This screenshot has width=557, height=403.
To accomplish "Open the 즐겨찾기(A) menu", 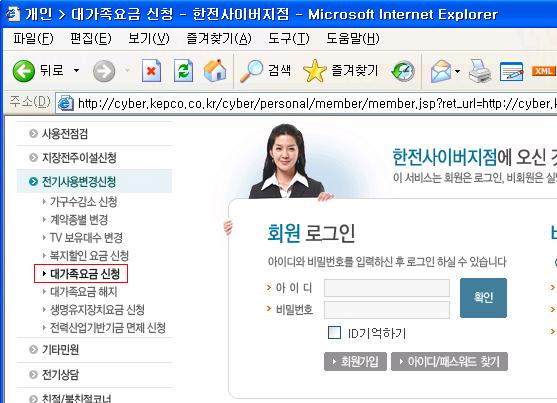I will [219, 38].
